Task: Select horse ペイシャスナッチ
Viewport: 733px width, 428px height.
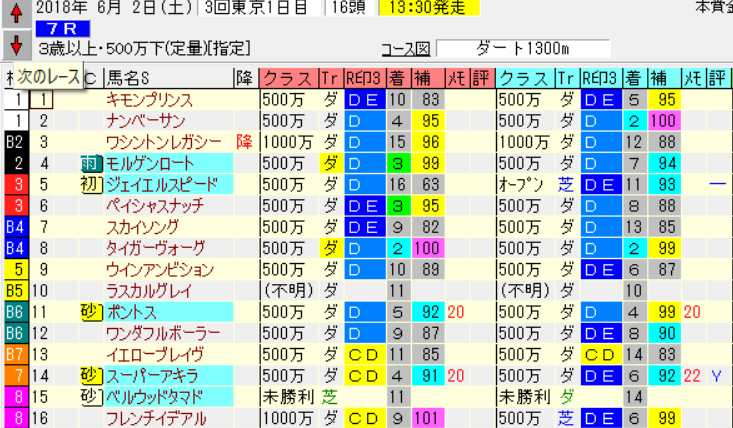Action: pyautogui.click(x=155, y=206)
